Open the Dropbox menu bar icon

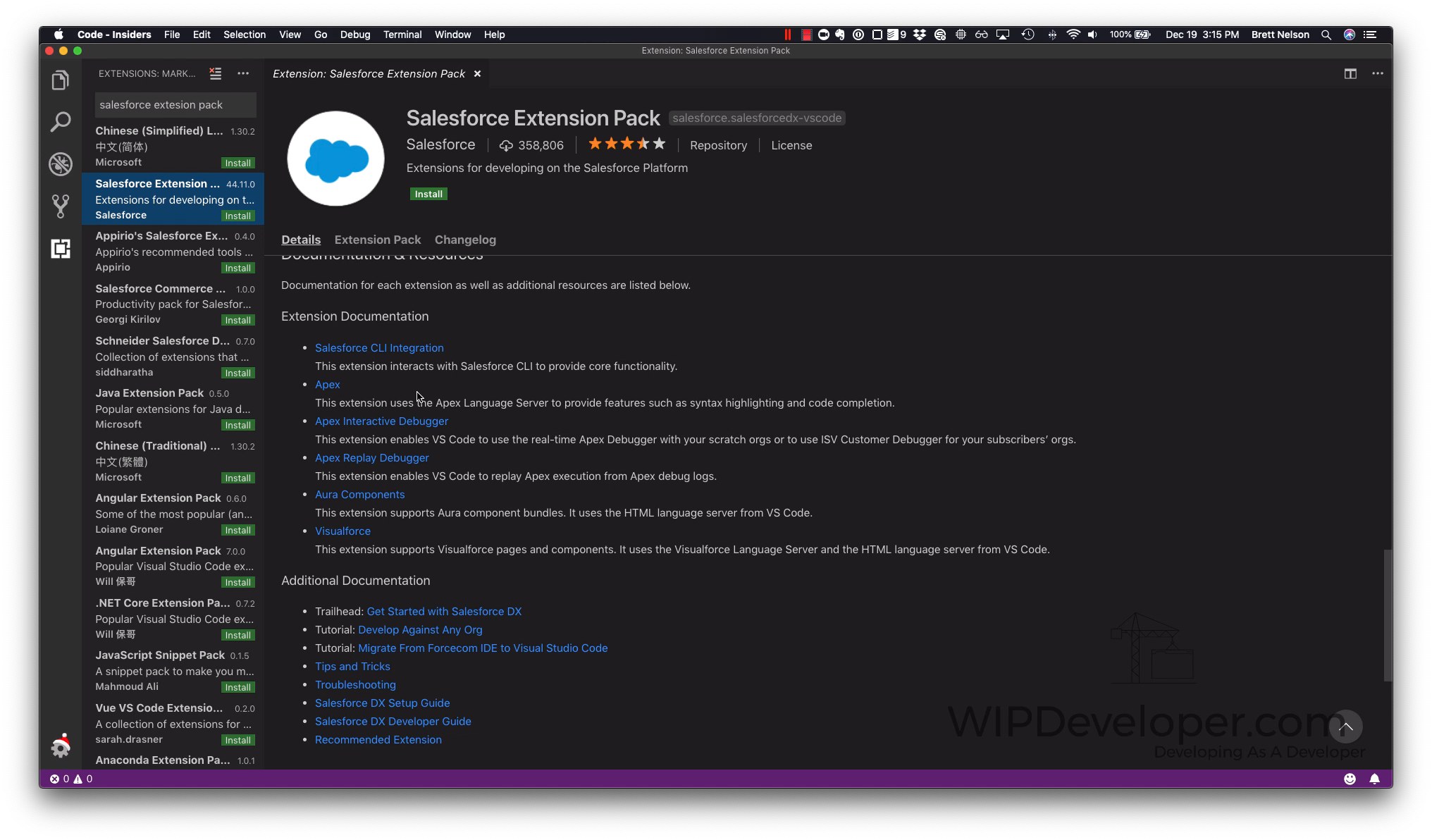pos(920,35)
